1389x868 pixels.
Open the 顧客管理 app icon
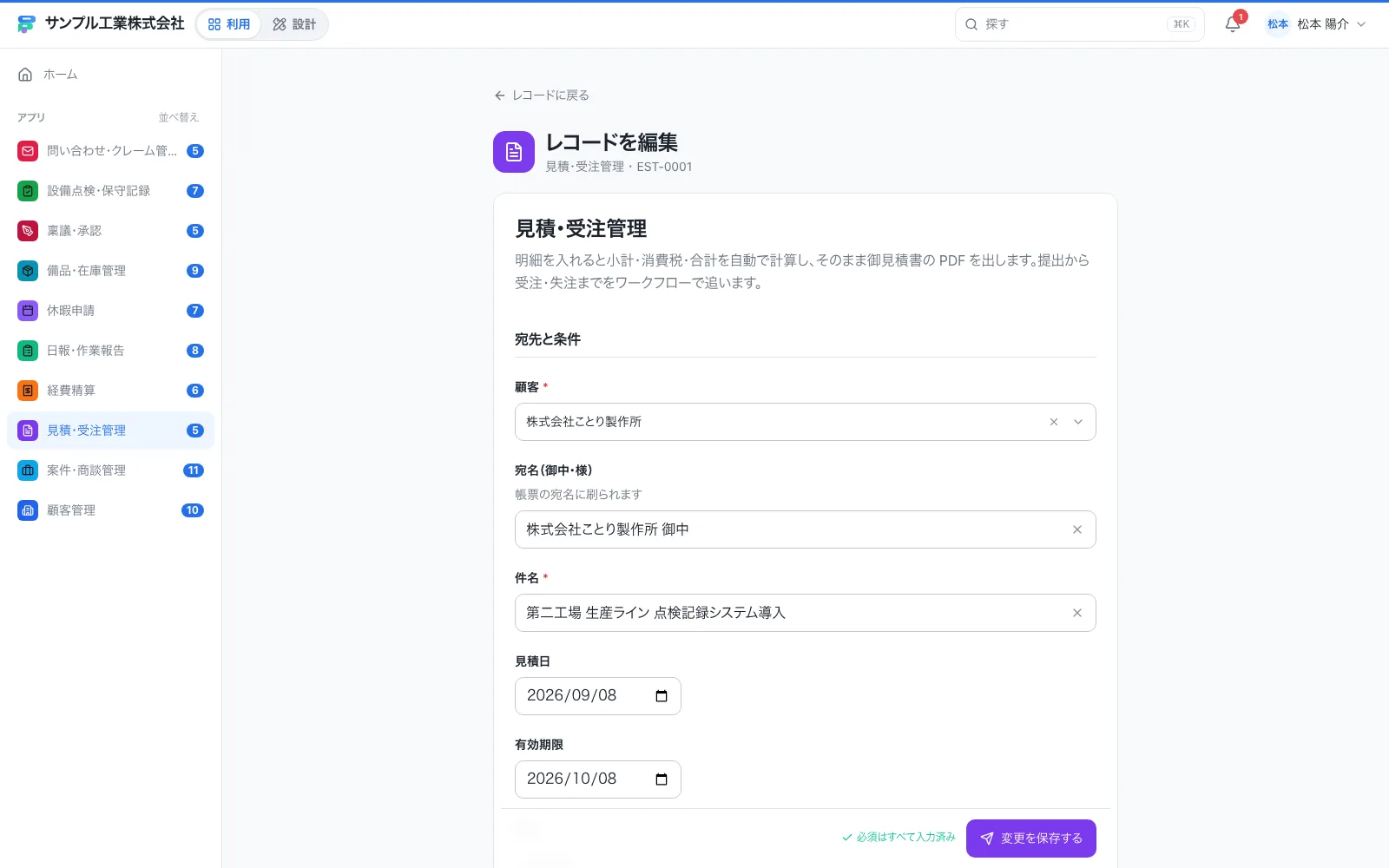pyautogui.click(x=28, y=510)
